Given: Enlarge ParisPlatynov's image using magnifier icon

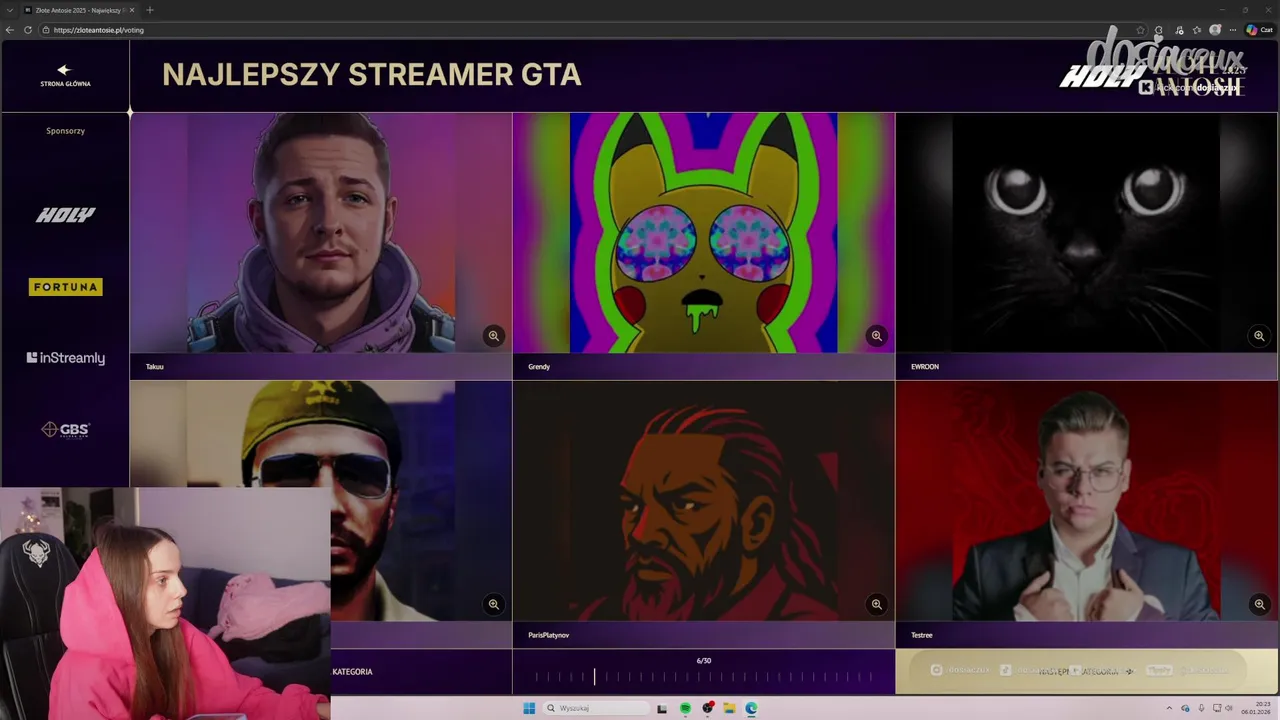Looking at the screenshot, I should pyautogui.click(x=877, y=604).
